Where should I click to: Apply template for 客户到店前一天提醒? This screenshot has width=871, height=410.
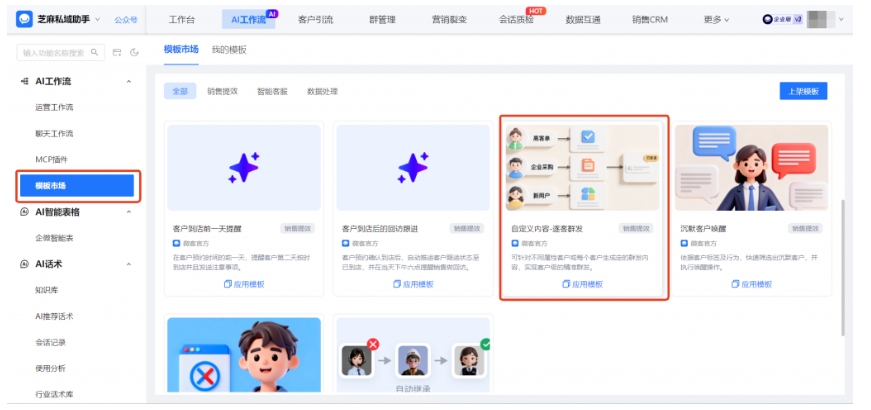(x=244, y=284)
